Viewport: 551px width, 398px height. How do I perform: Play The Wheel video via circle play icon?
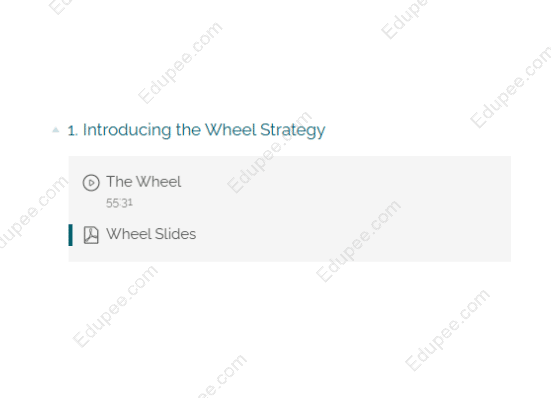[91, 183]
